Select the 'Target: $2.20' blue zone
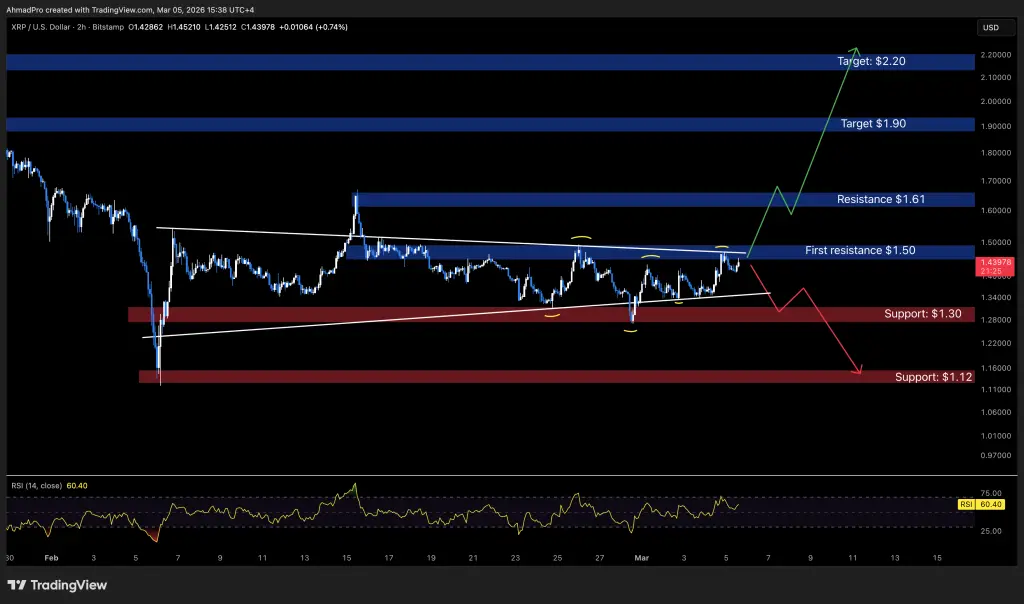1024x604 pixels. (x=870, y=61)
